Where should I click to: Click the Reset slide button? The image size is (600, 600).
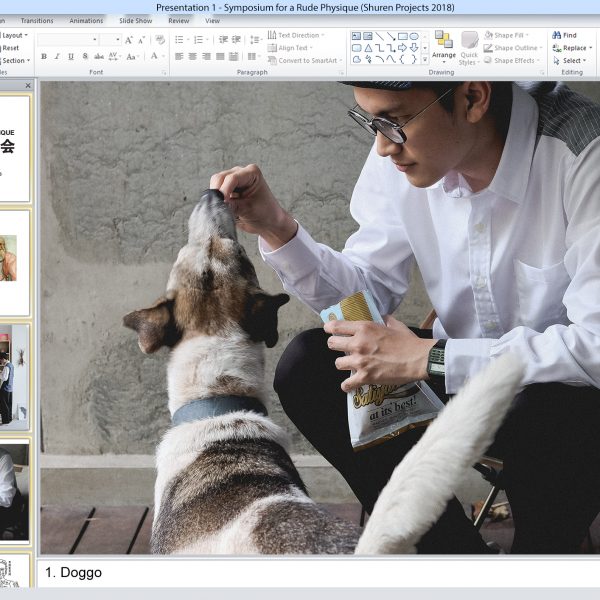pyautogui.click(x=10, y=48)
